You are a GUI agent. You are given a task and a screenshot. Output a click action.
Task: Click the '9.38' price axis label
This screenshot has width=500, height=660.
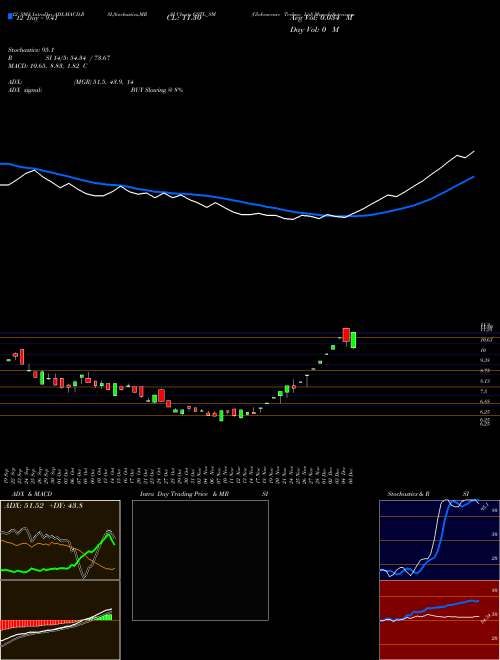(x=485, y=360)
